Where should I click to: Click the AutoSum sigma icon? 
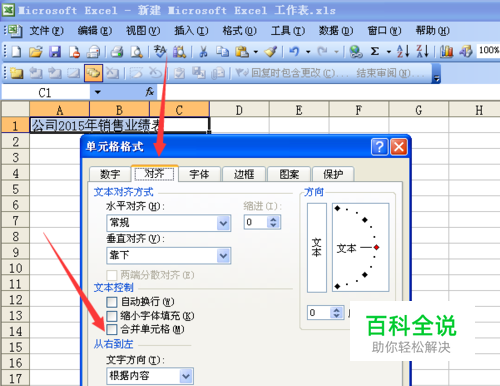pyautogui.click(x=375, y=52)
